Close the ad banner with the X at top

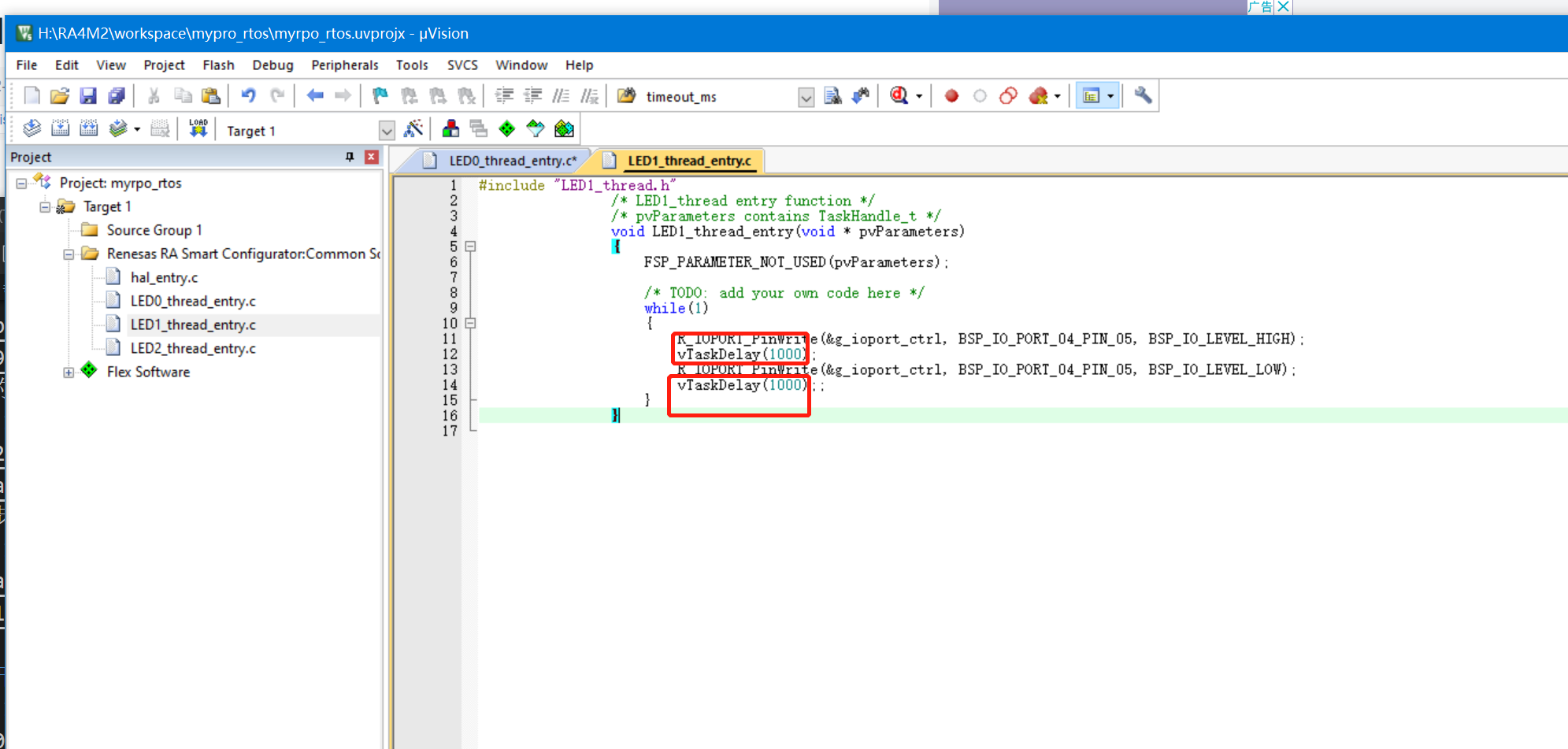click(x=1283, y=6)
